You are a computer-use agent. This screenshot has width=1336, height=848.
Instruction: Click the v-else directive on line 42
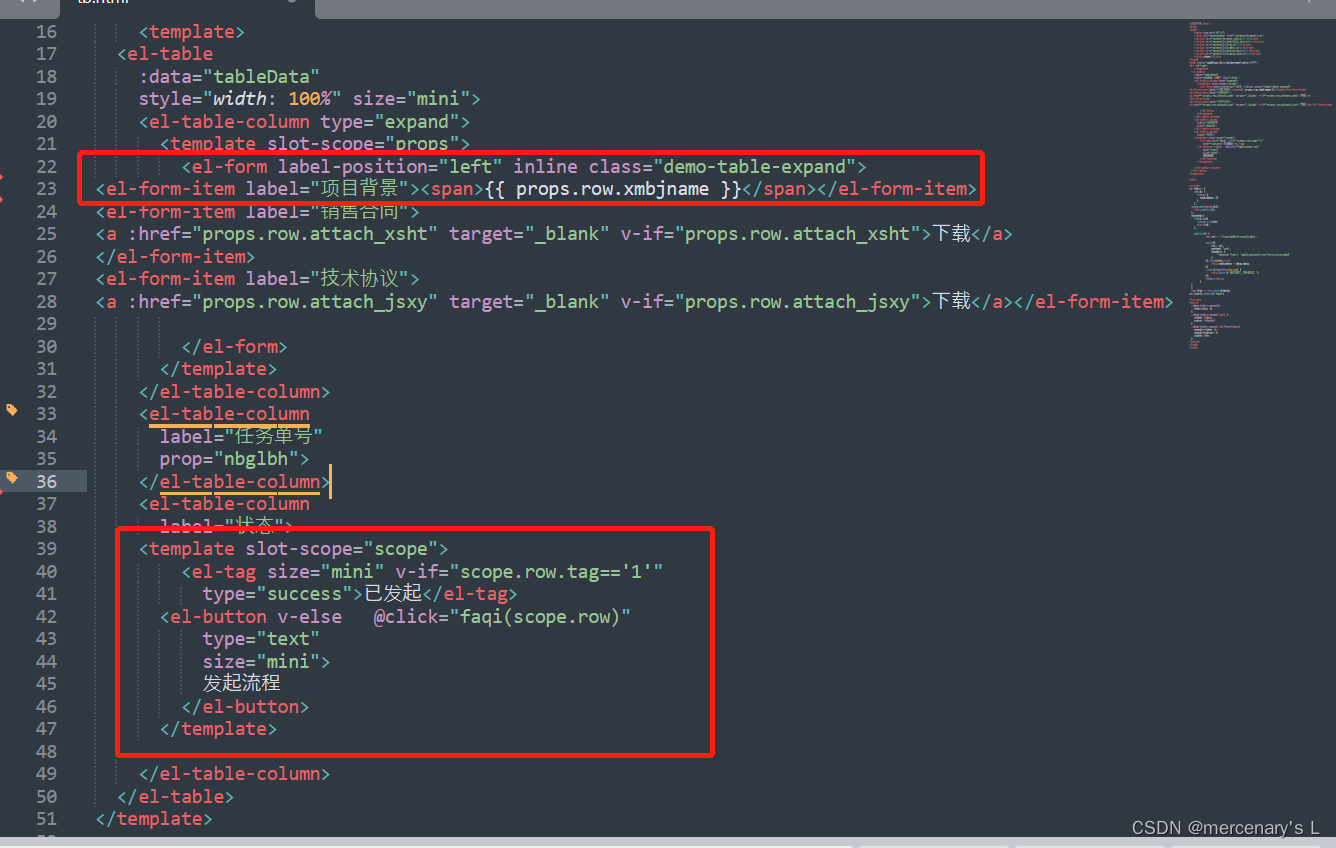tap(309, 616)
